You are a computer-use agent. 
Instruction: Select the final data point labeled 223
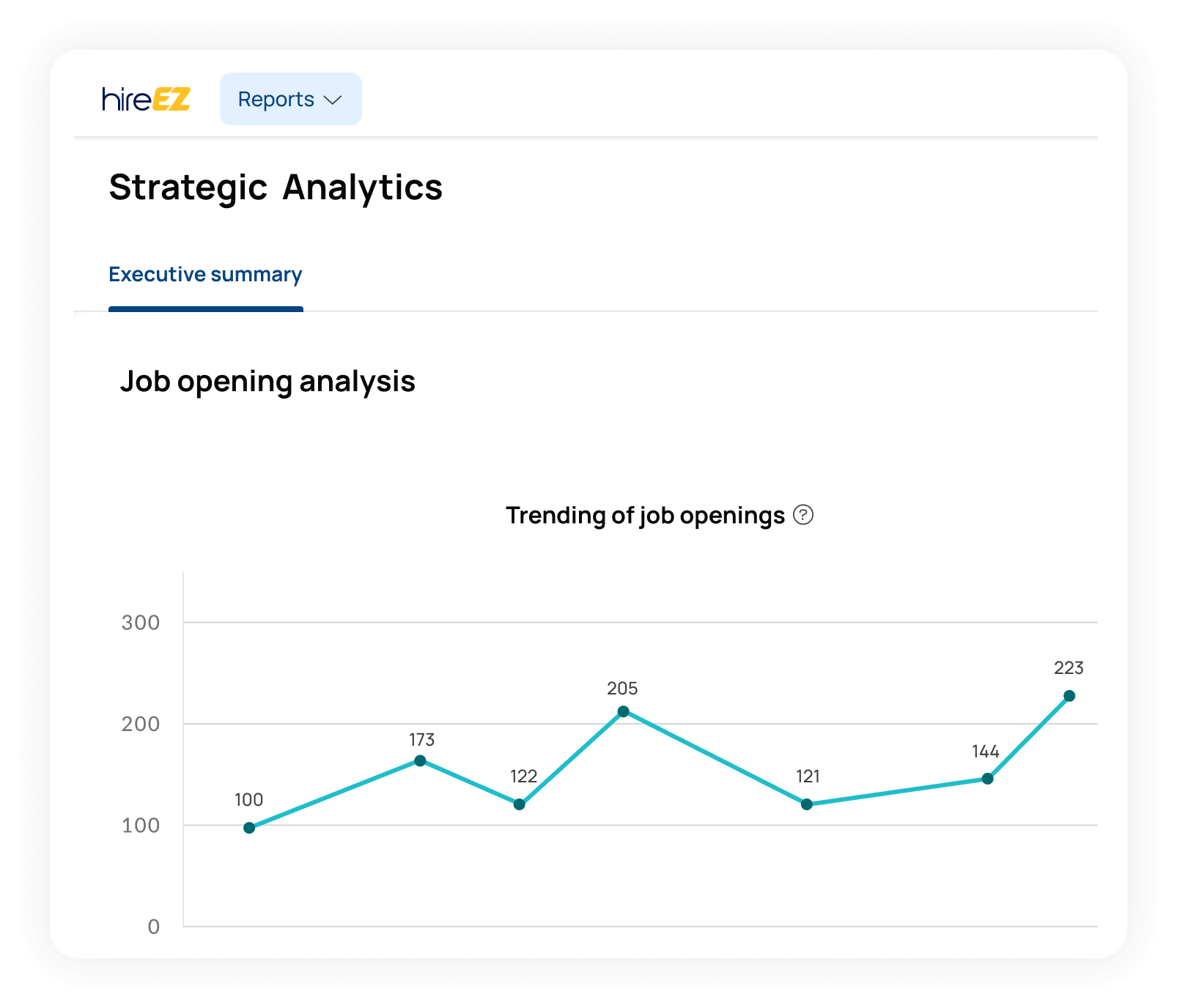click(1069, 696)
